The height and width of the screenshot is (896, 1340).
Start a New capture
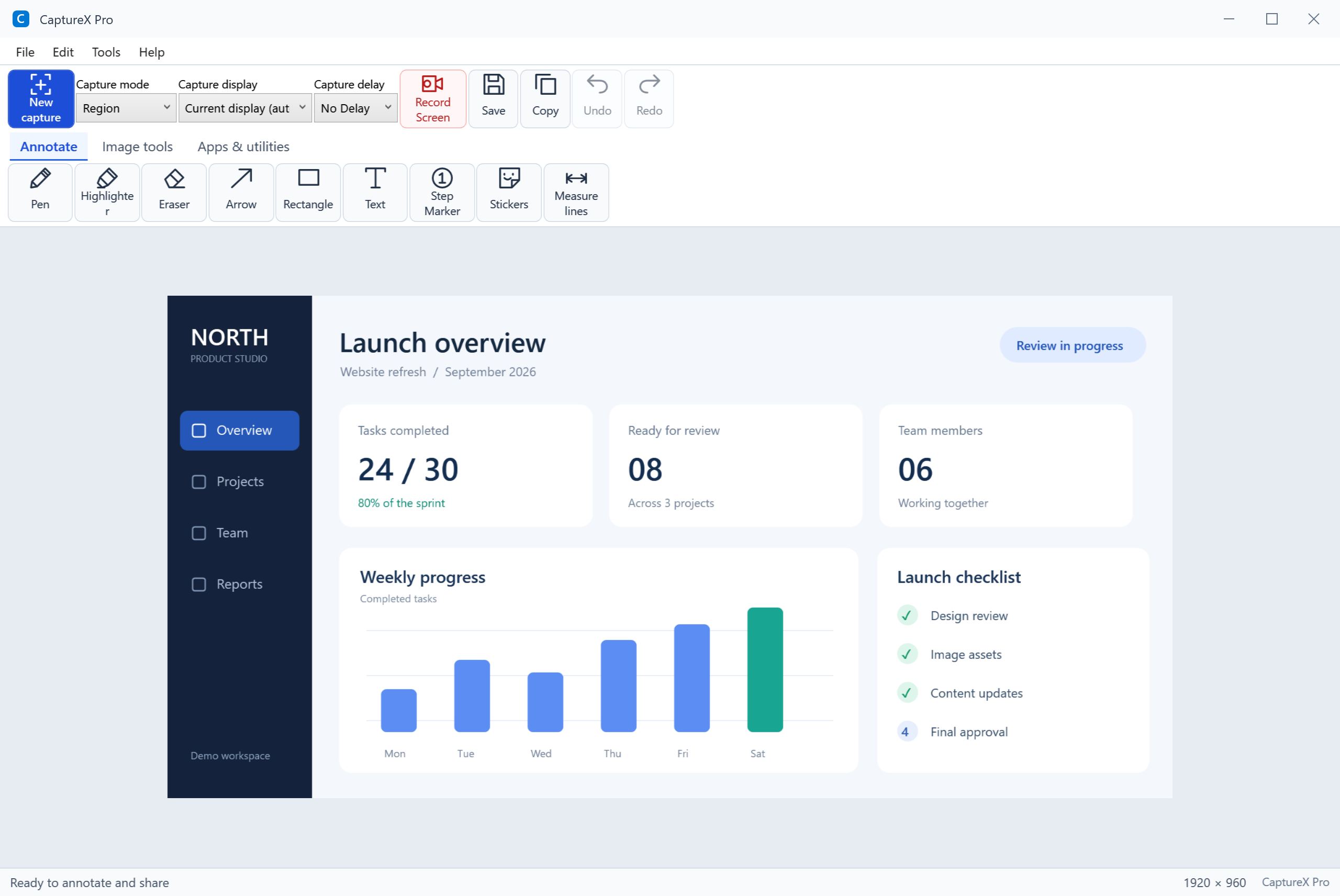click(41, 99)
